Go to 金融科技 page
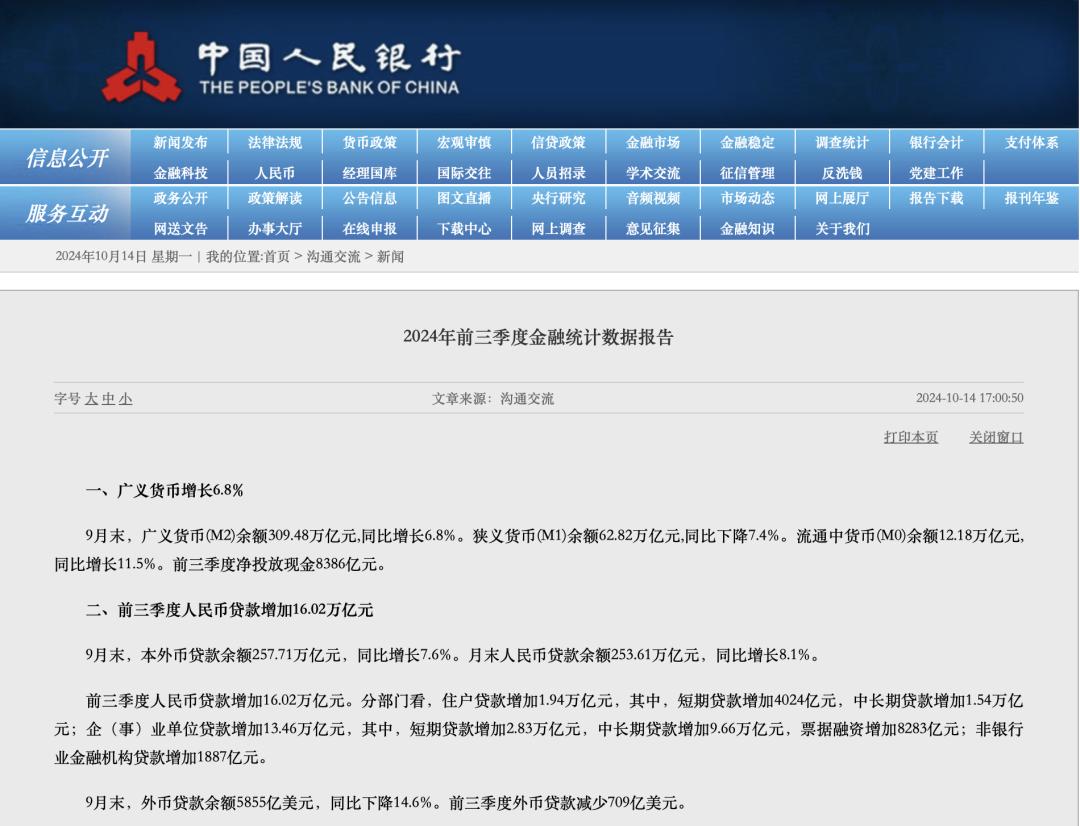Screen dimensions: 1080x826 180,173
